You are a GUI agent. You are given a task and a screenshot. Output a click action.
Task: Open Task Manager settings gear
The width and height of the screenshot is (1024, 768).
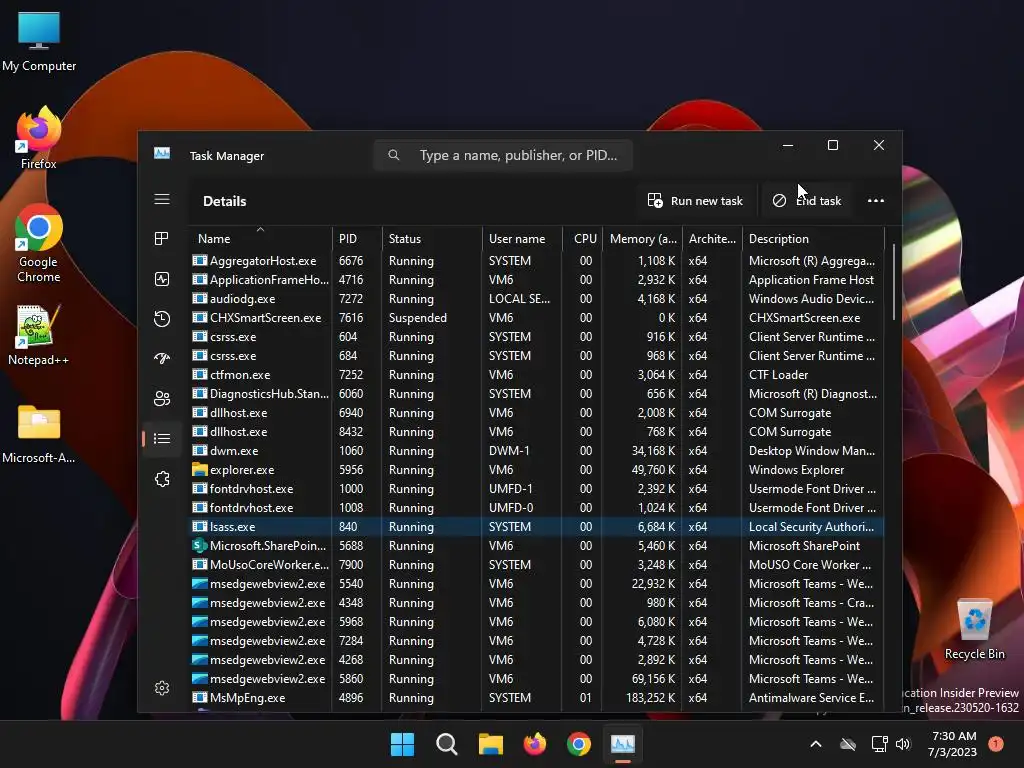162,688
